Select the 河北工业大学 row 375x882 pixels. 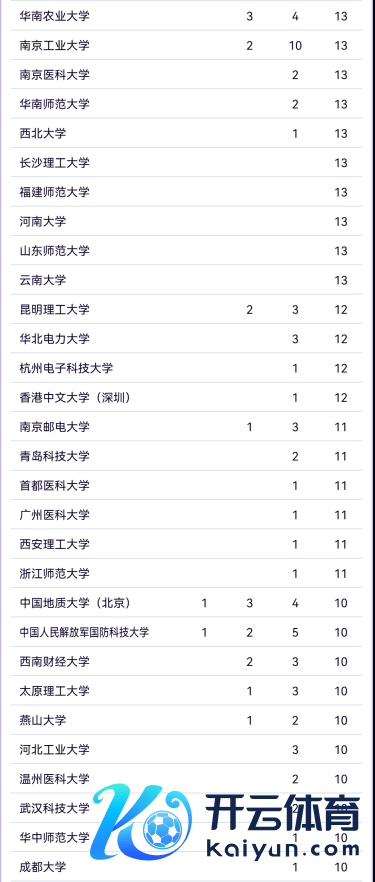pyautogui.click(x=187, y=750)
